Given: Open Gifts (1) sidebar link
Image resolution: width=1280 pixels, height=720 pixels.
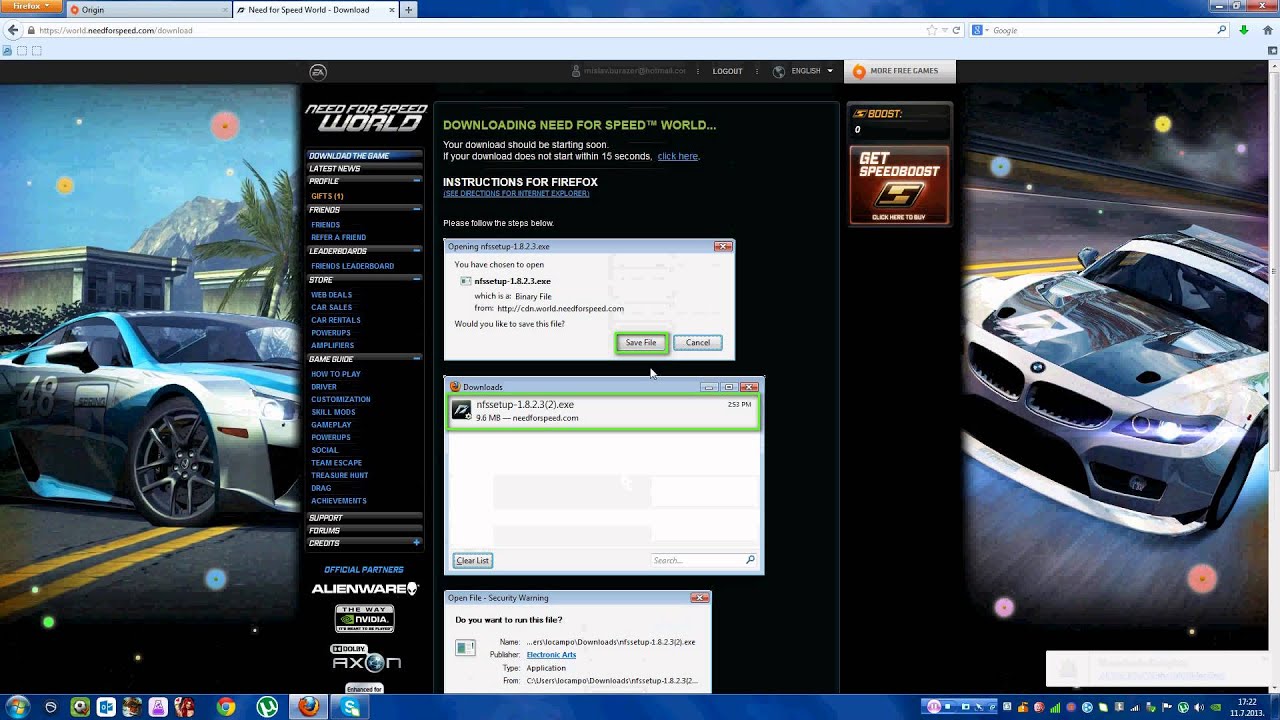Looking at the screenshot, I should [x=327, y=196].
